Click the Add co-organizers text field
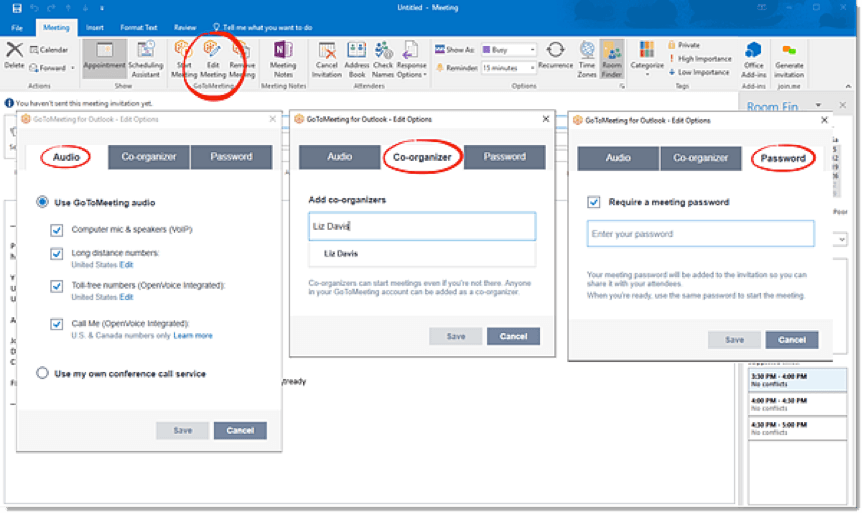Image resolution: width=862 pixels, height=513 pixels. (422, 227)
